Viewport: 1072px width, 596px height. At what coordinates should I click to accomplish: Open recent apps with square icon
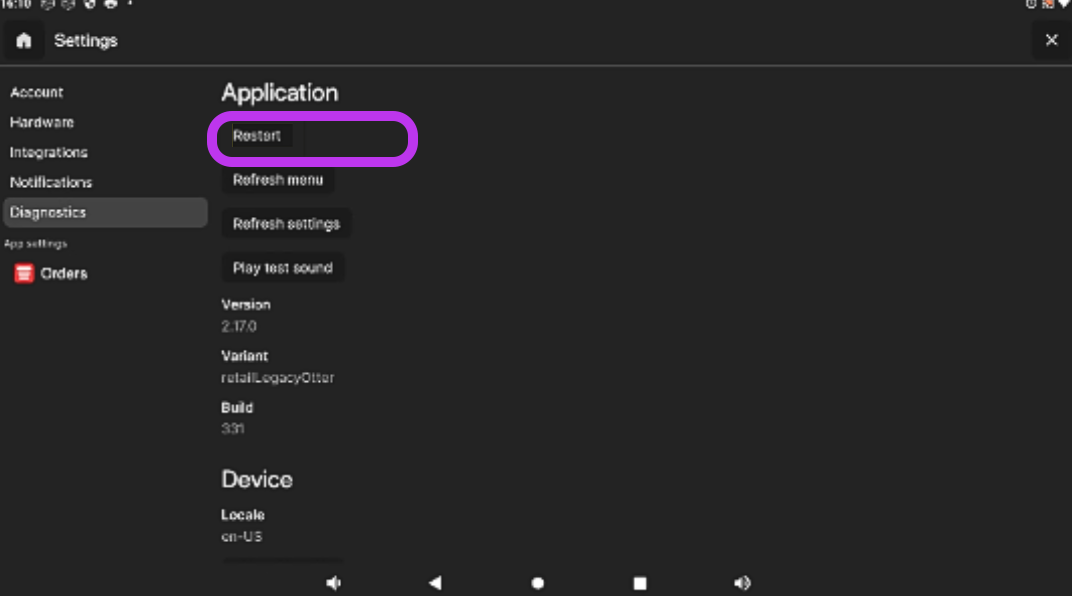(640, 583)
